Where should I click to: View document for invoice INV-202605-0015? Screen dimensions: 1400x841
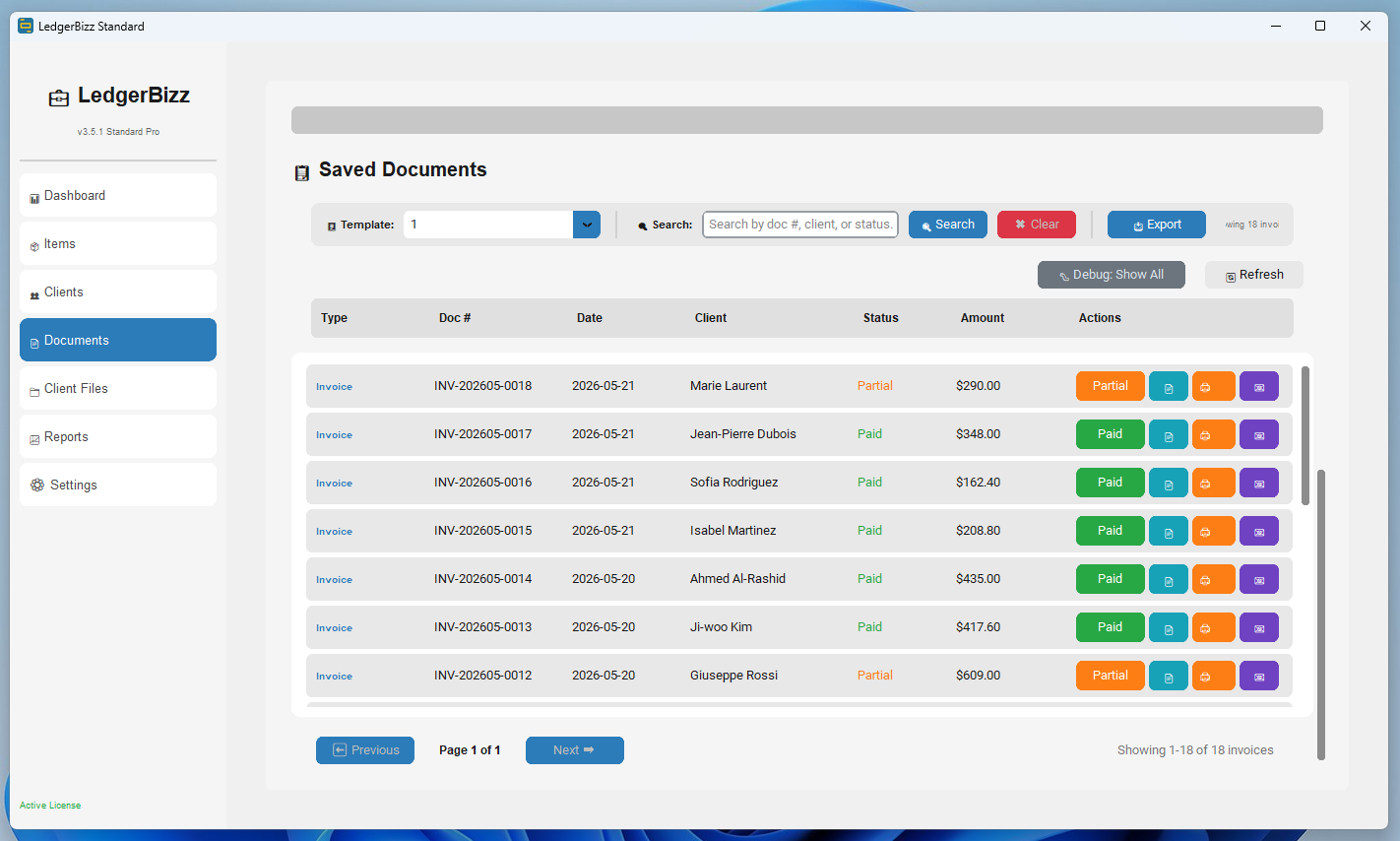coord(1169,531)
